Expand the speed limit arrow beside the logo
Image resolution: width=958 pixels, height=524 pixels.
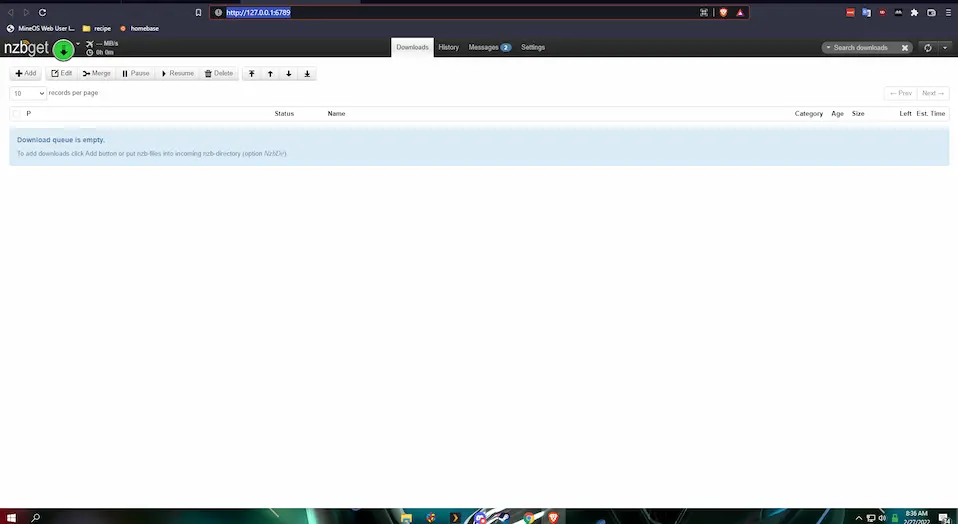[x=78, y=44]
